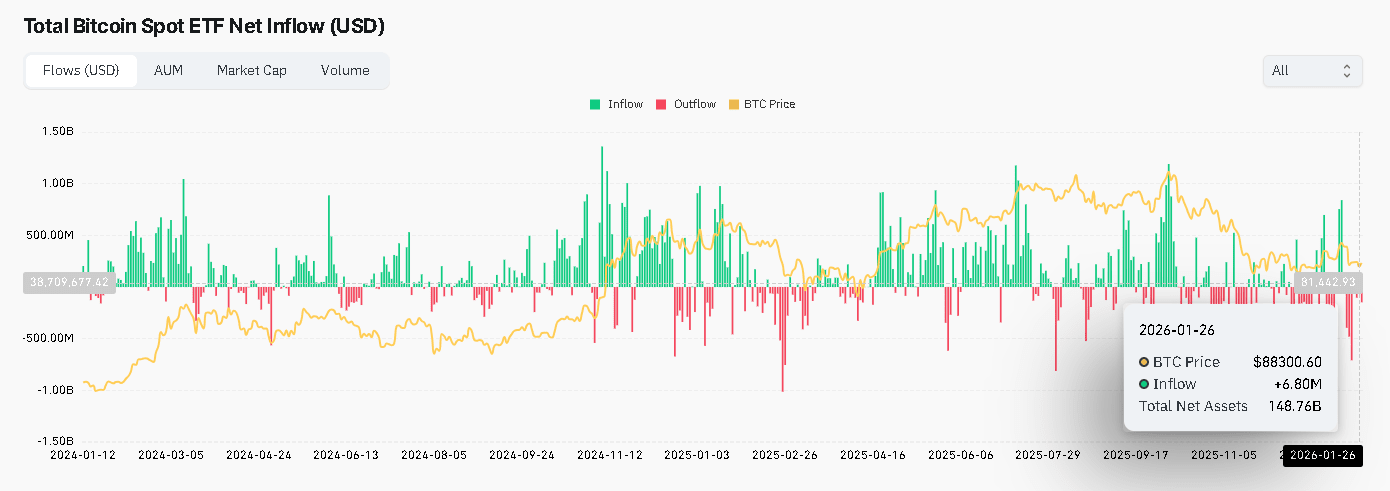Open the AUM tab
The width and height of the screenshot is (1390, 491).
(168, 71)
